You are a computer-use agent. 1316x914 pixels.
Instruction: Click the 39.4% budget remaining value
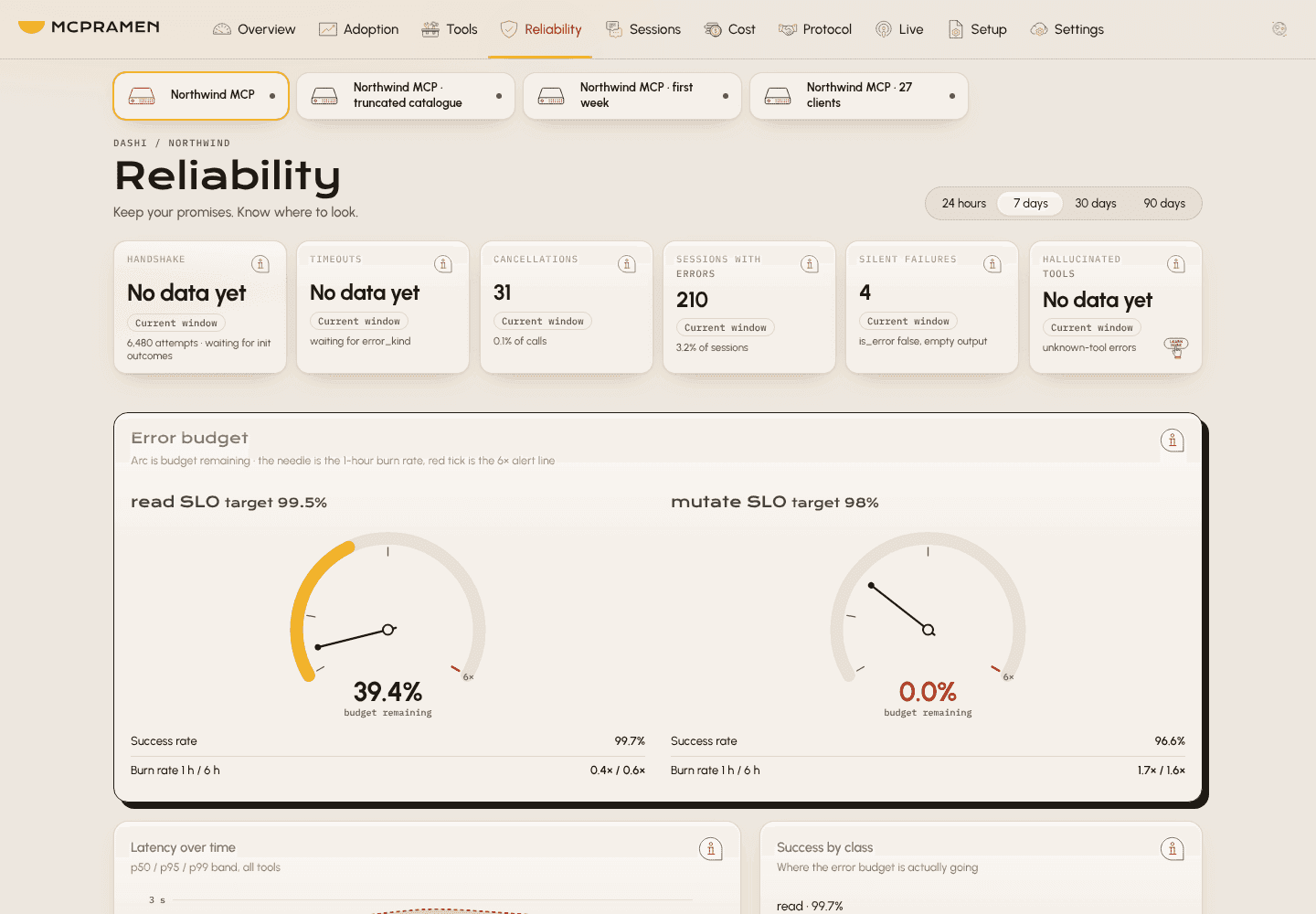point(387,692)
